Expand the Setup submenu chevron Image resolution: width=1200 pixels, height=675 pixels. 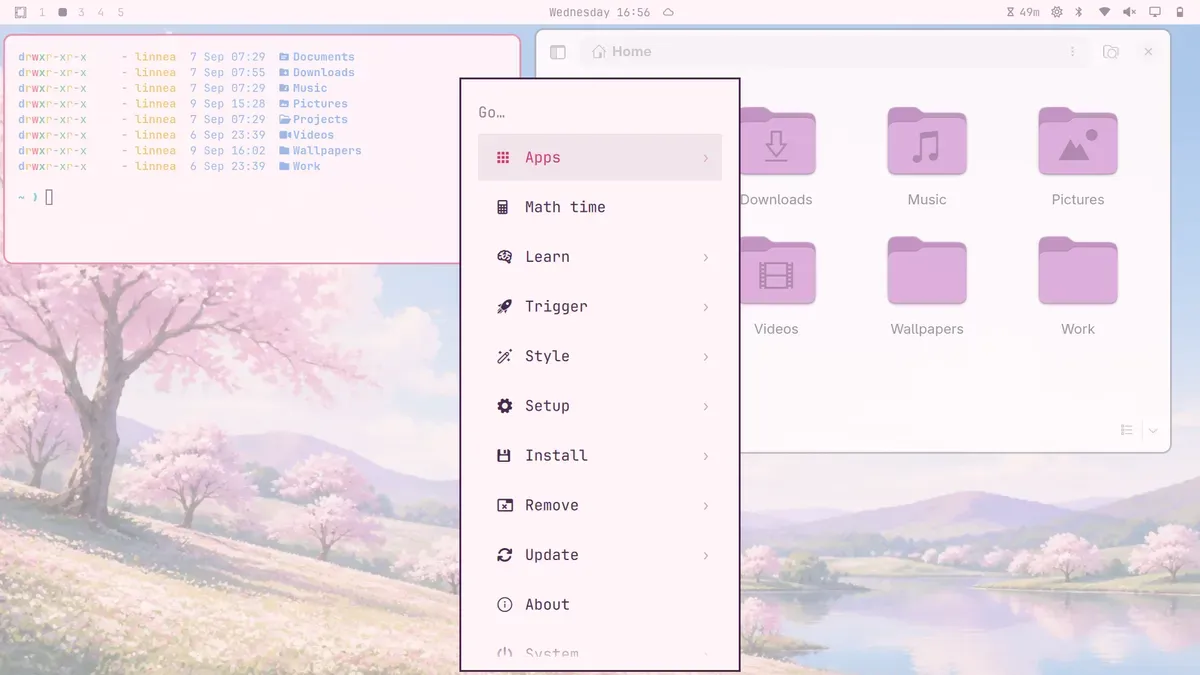point(705,406)
